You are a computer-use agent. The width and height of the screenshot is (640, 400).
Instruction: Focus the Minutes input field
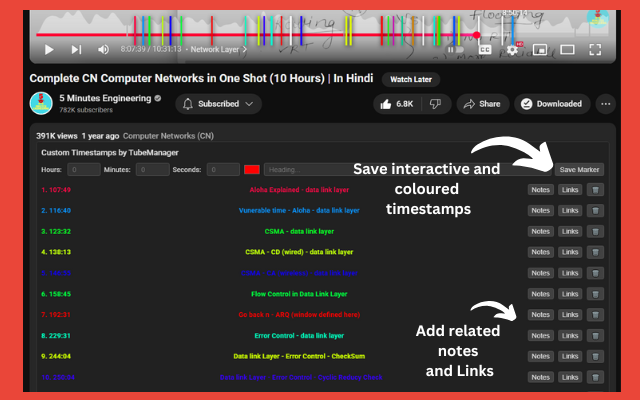click(x=152, y=169)
